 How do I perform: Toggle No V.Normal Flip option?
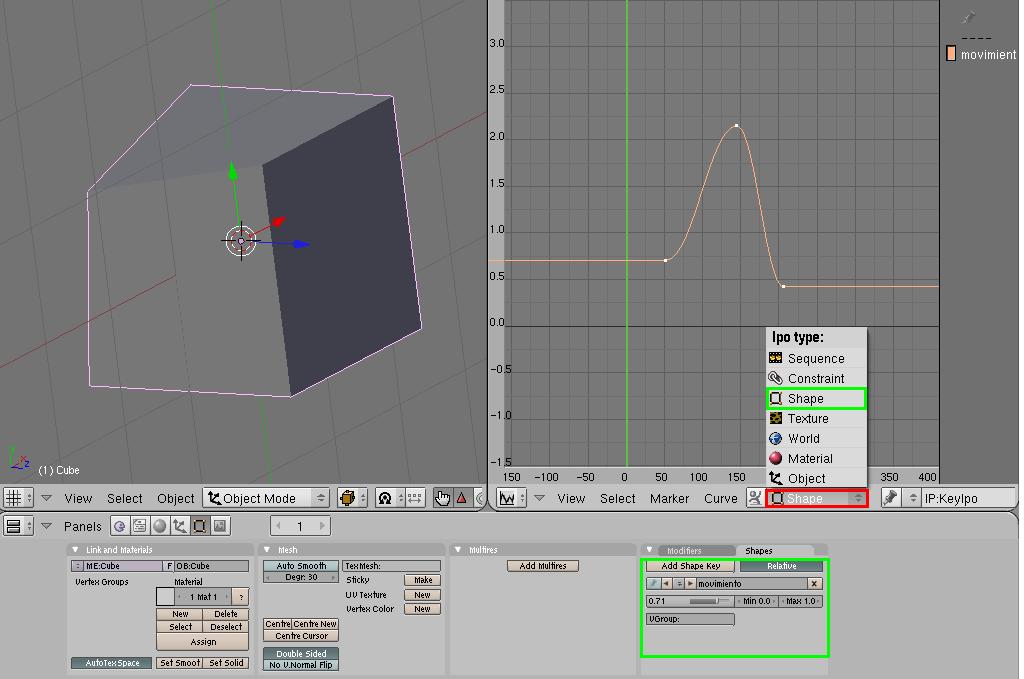(301, 665)
